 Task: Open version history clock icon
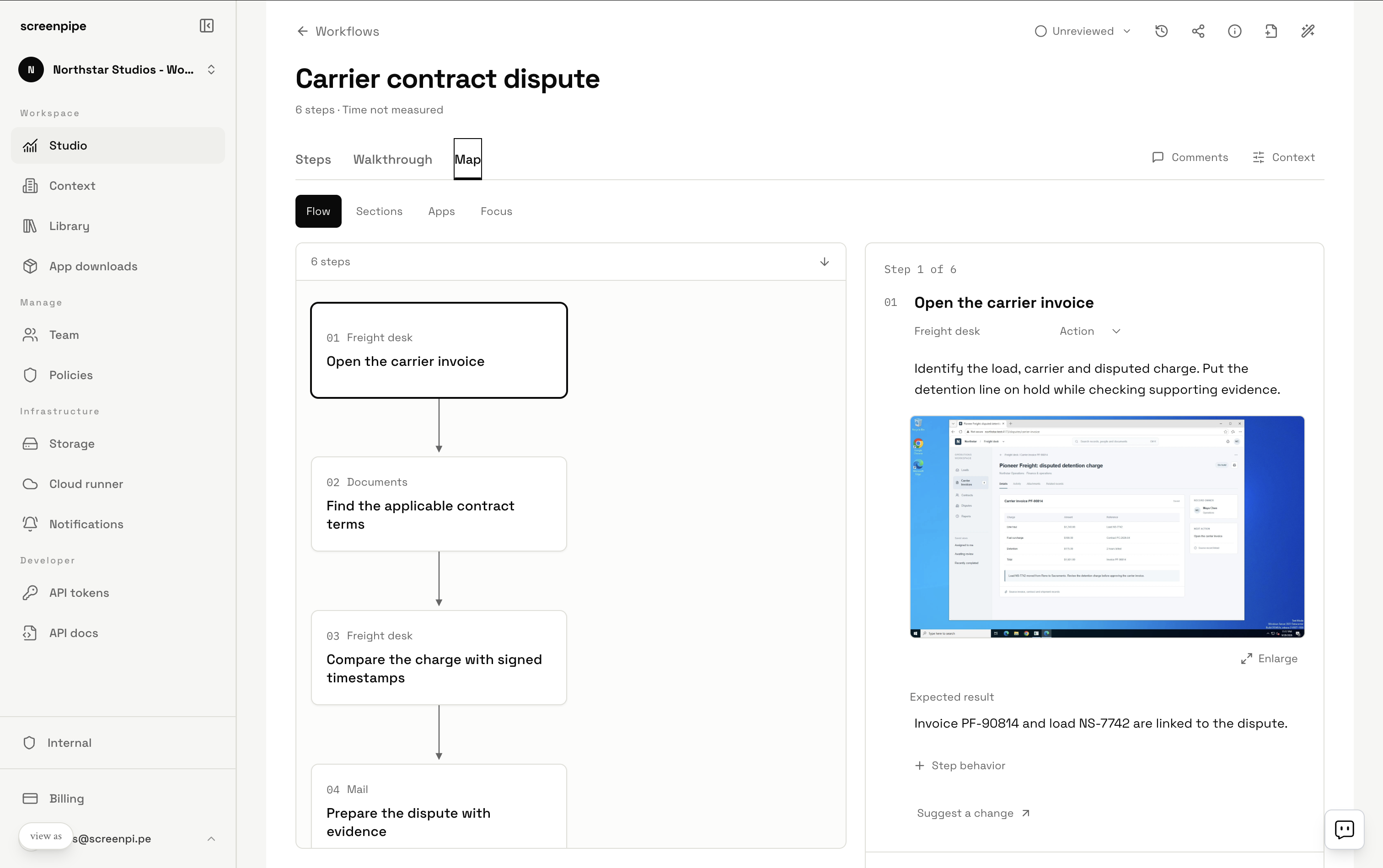pos(1161,31)
